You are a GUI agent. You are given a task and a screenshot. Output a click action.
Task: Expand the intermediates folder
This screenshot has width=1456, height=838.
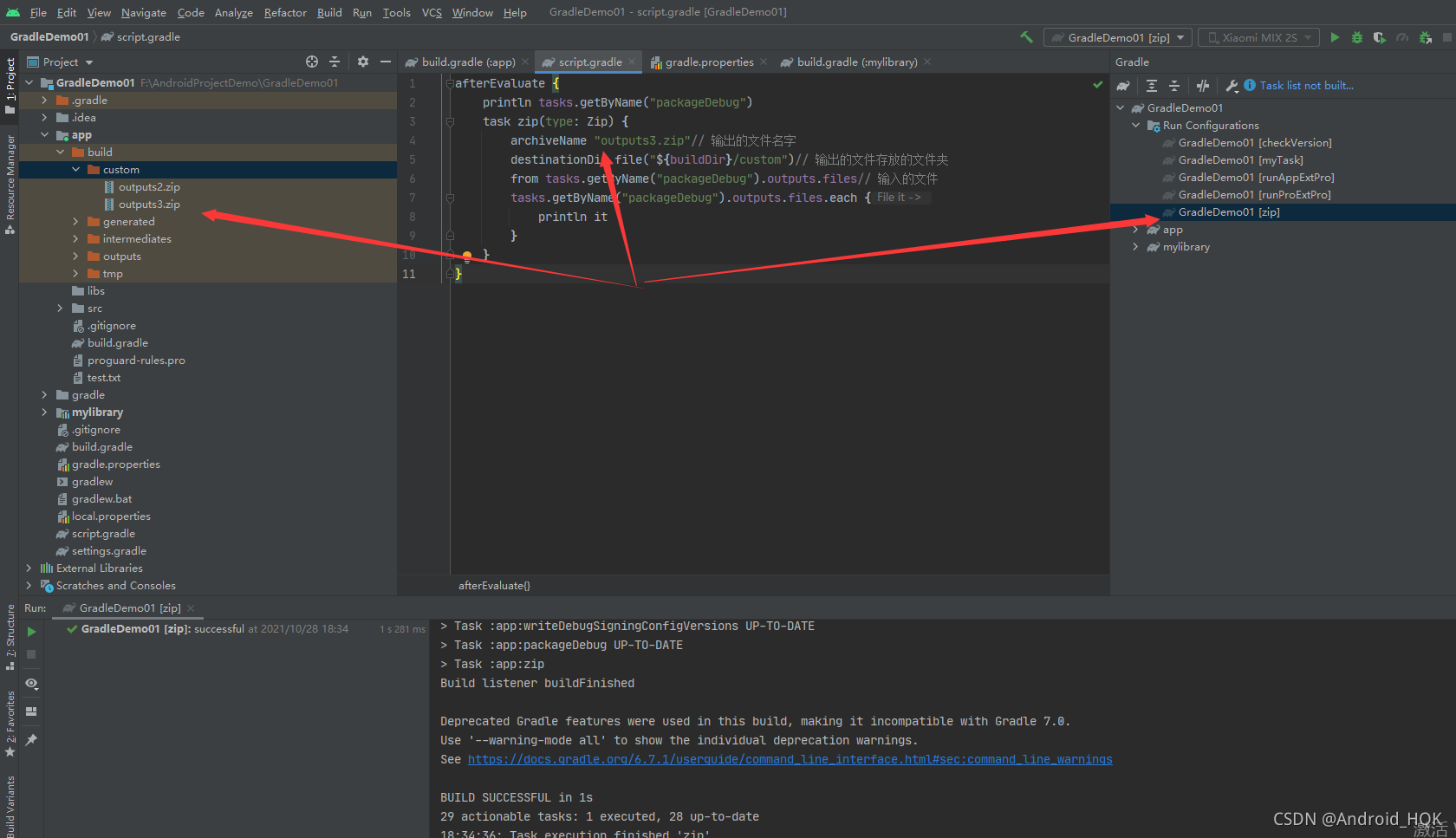pyautogui.click(x=76, y=239)
